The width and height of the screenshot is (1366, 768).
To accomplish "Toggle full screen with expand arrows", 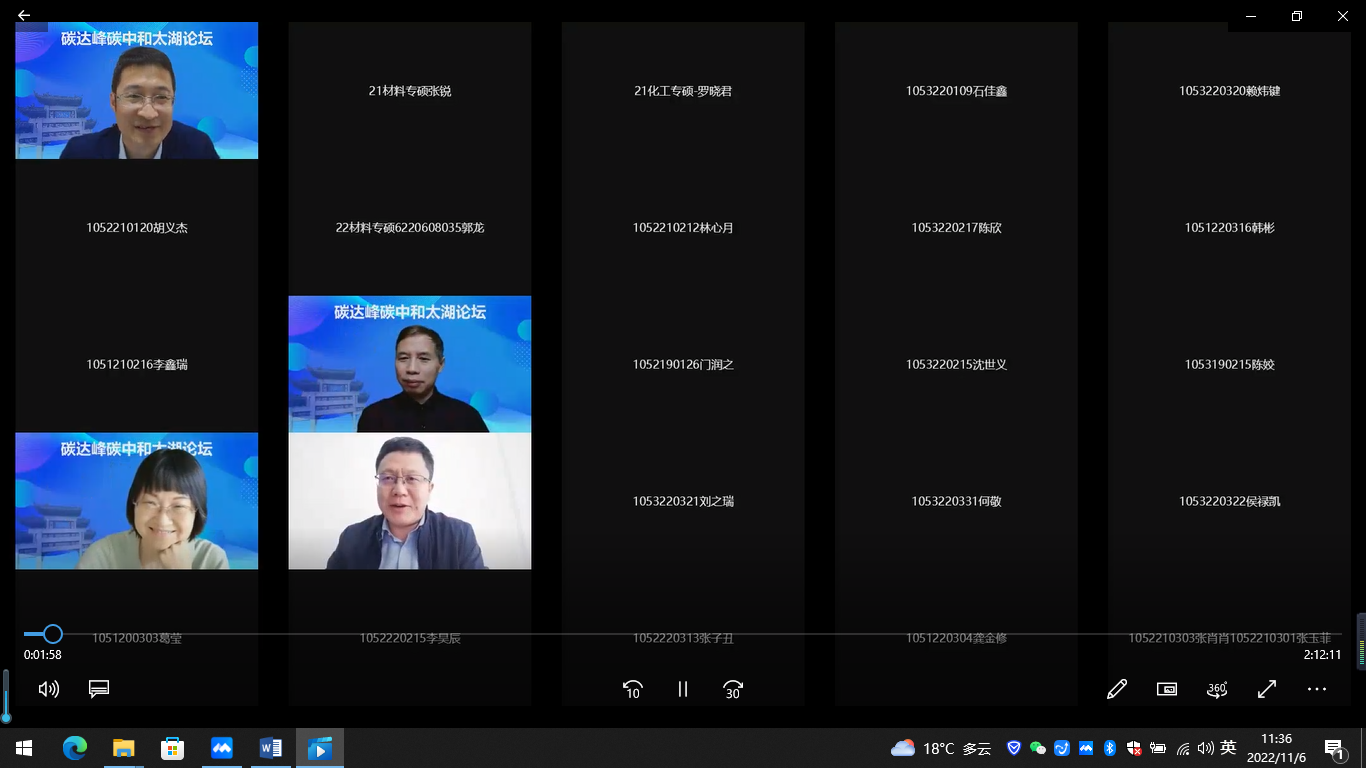I will tap(1267, 689).
